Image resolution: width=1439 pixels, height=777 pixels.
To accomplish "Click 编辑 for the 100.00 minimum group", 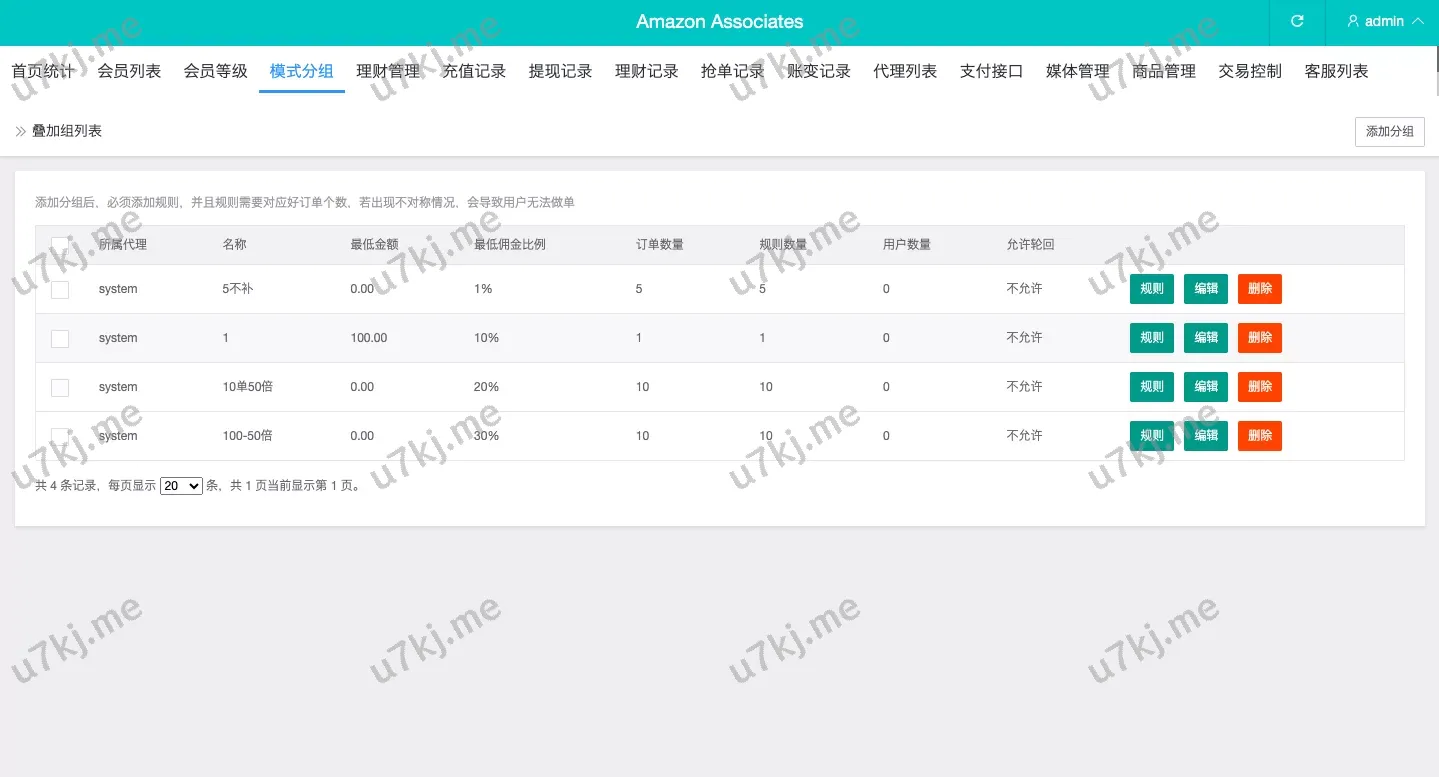I will [1205, 338].
